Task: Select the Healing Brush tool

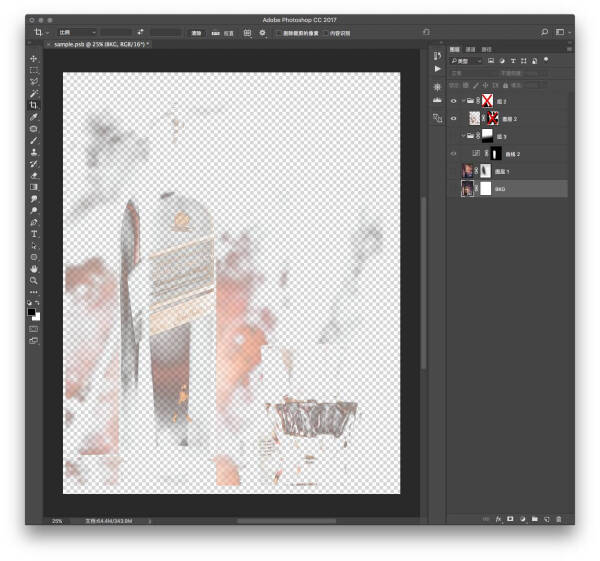Action: (34, 129)
